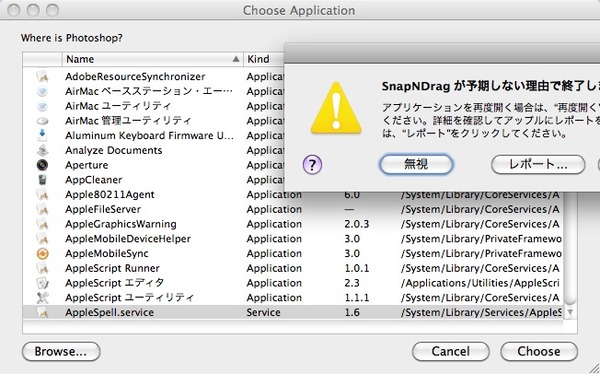This screenshot has width=600, height=374.
Task: Click the Choose button
Action: pyautogui.click(x=539, y=351)
